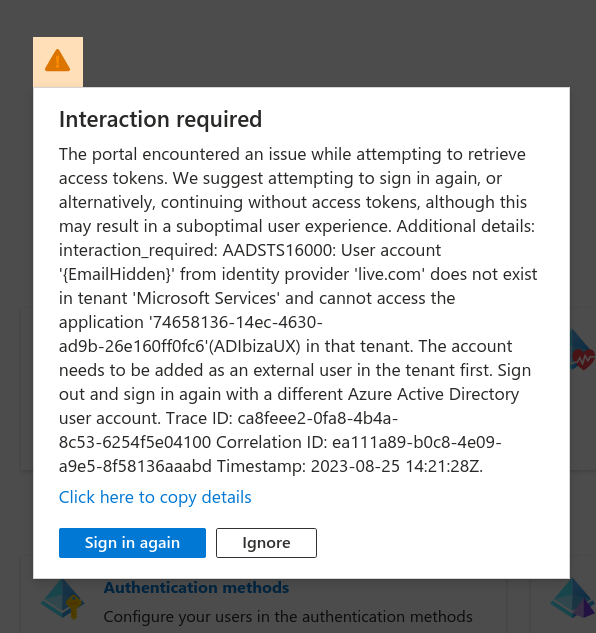Click the orange warning triangle icon

tap(58, 61)
